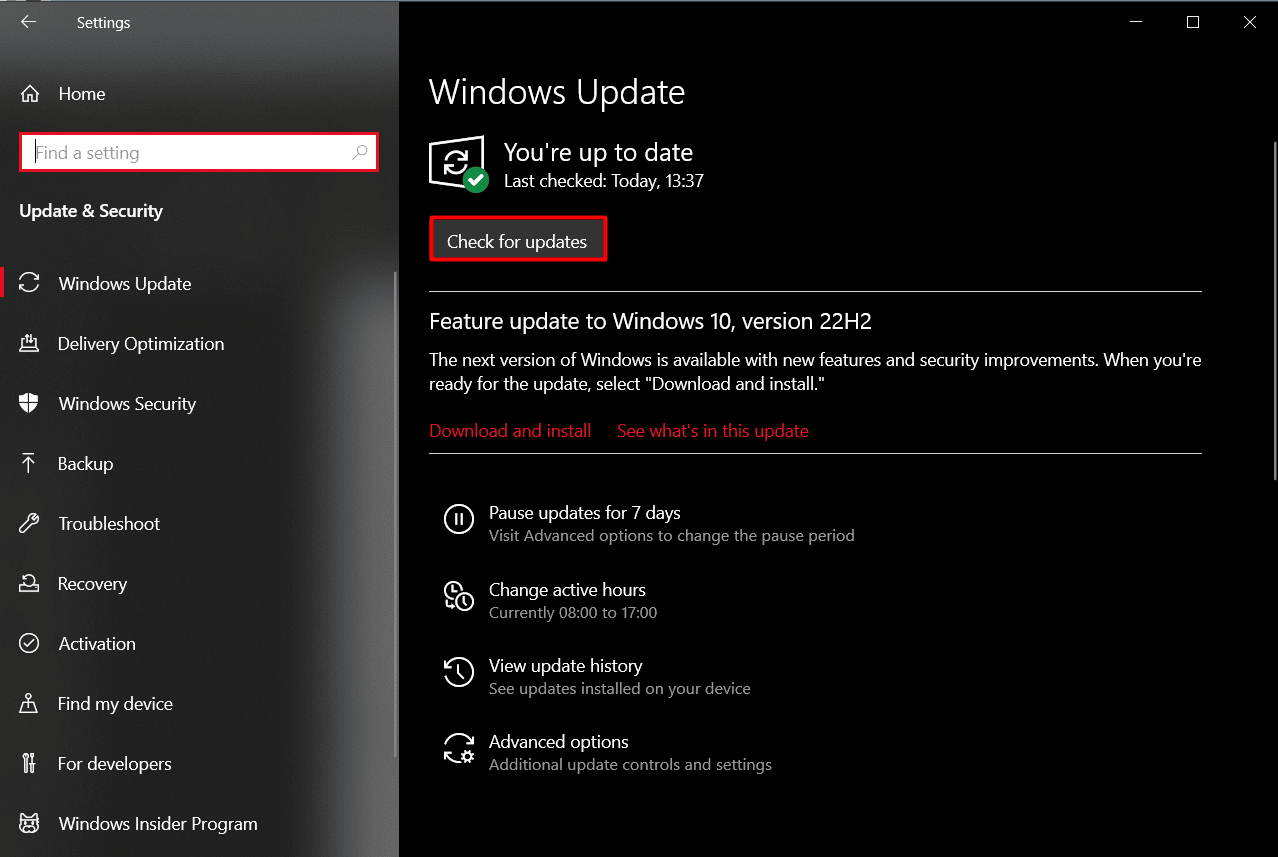Click the Windows Insider Program cat icon
Screen dimensions: 1278x857
point(29,824)
